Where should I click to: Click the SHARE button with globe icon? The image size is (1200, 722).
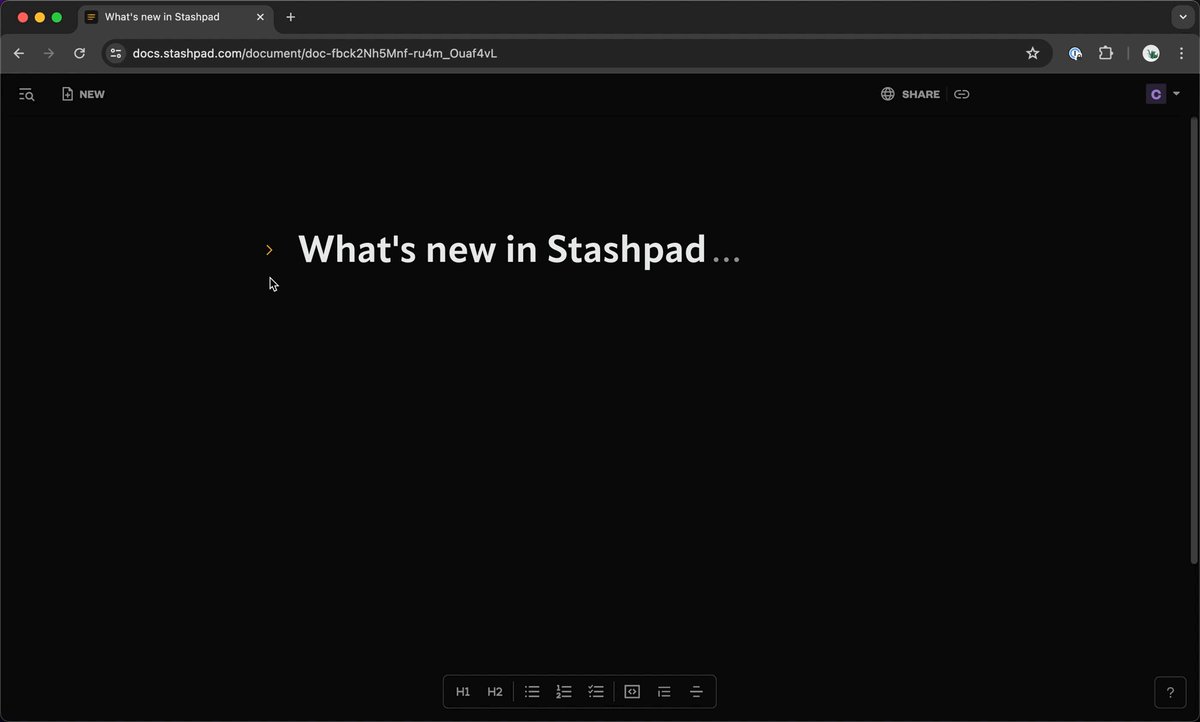910,94
